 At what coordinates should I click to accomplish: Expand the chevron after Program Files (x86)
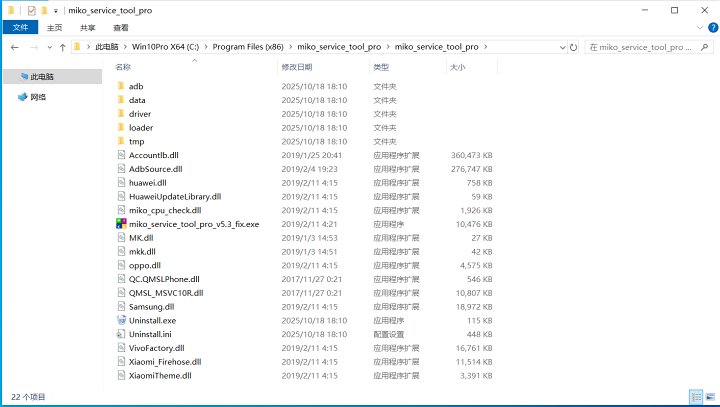point(291,47)
